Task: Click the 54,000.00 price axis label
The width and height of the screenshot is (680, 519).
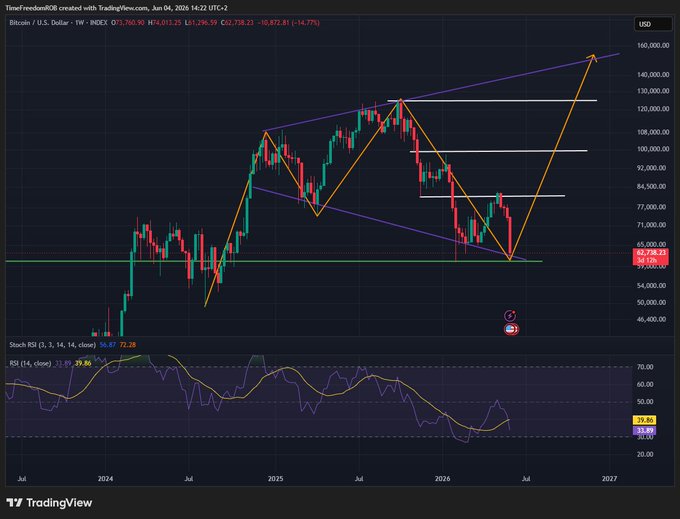Action: click(x=651, y=285)
